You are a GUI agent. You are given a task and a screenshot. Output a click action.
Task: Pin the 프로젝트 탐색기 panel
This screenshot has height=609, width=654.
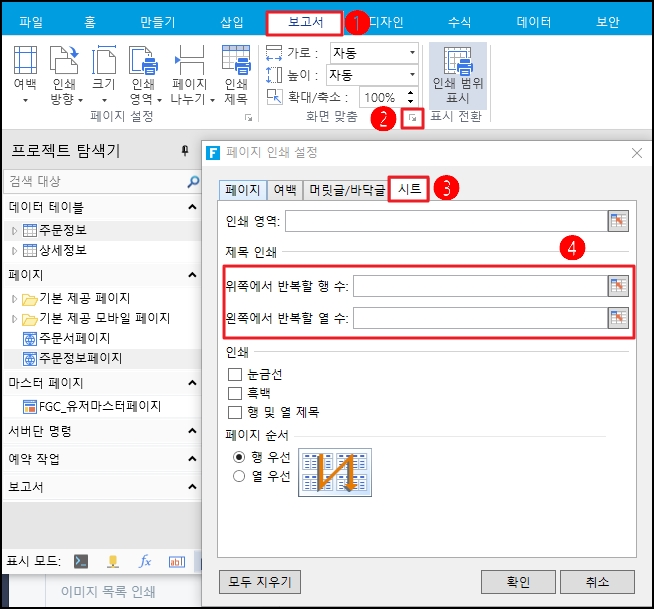185,150
